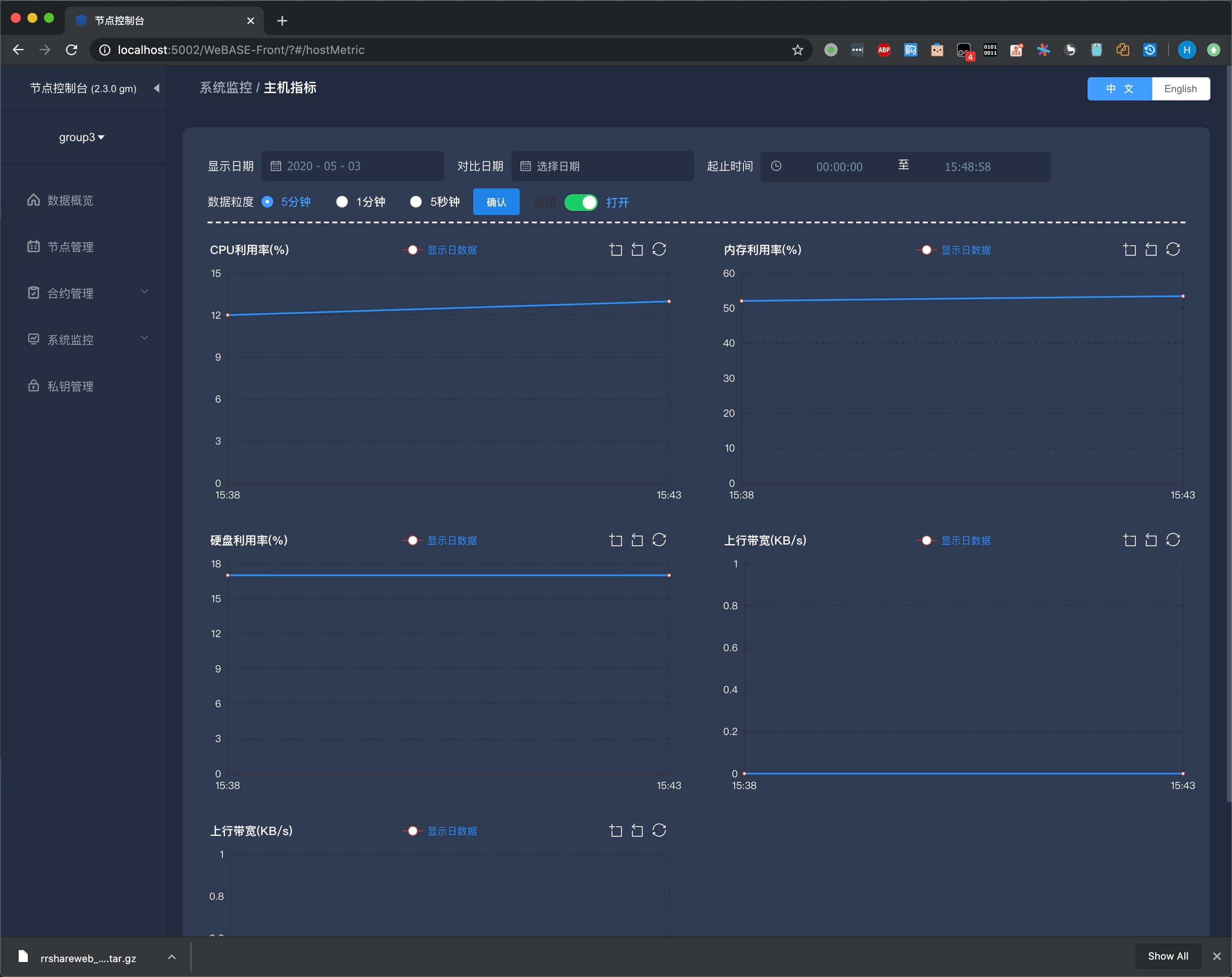1232x977 pixels.
Task: Collapse the sidebar with the triangle arrow
Action: pyautogui.click(x=156, y=88)
